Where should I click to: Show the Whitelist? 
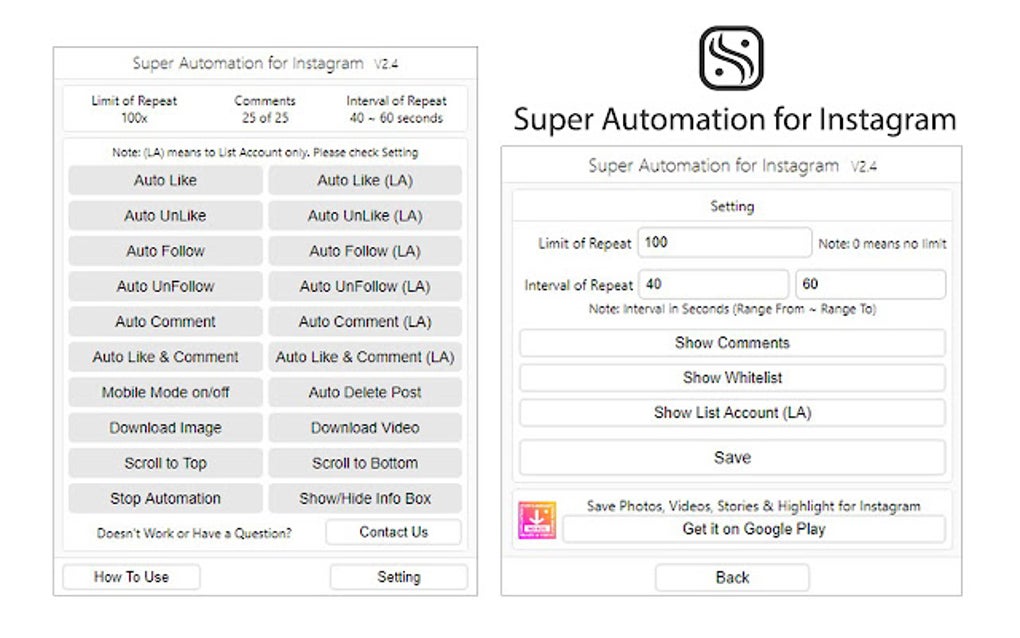(x=732, y=378)
